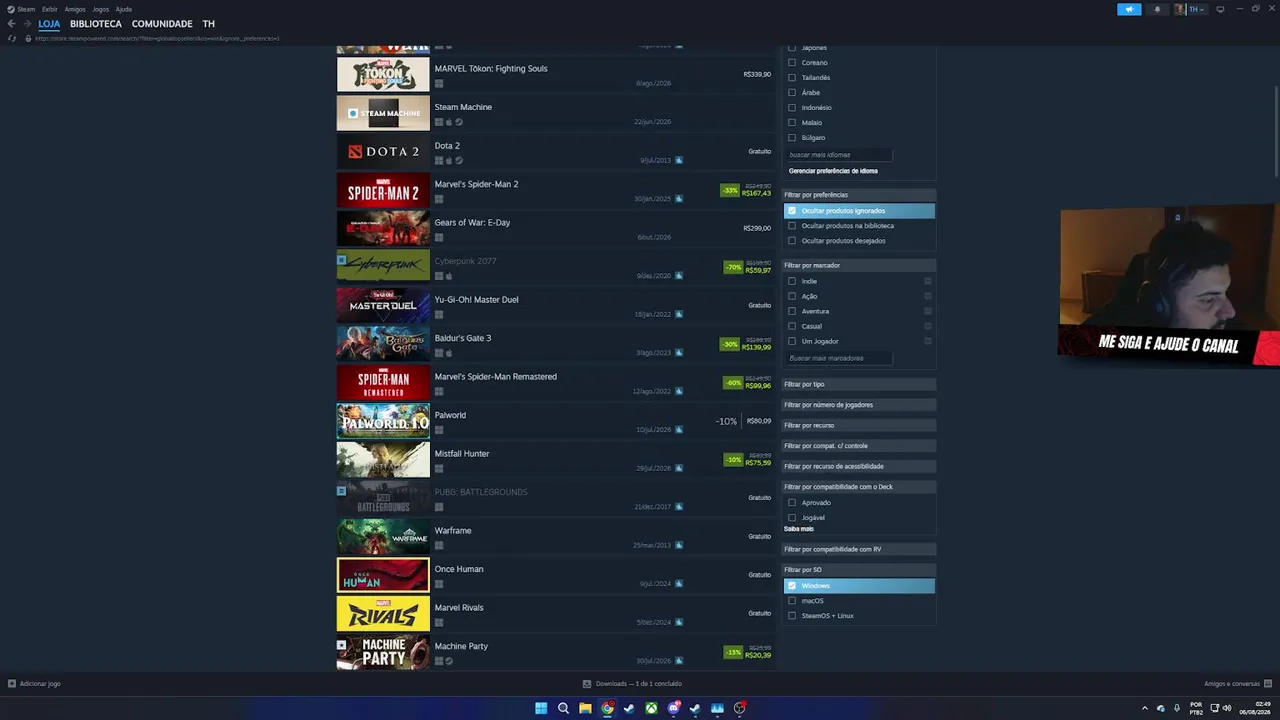Viewport: 1280px width, 720px height.
Task: Open the Palworld game listing
Action: coord(555,421)
